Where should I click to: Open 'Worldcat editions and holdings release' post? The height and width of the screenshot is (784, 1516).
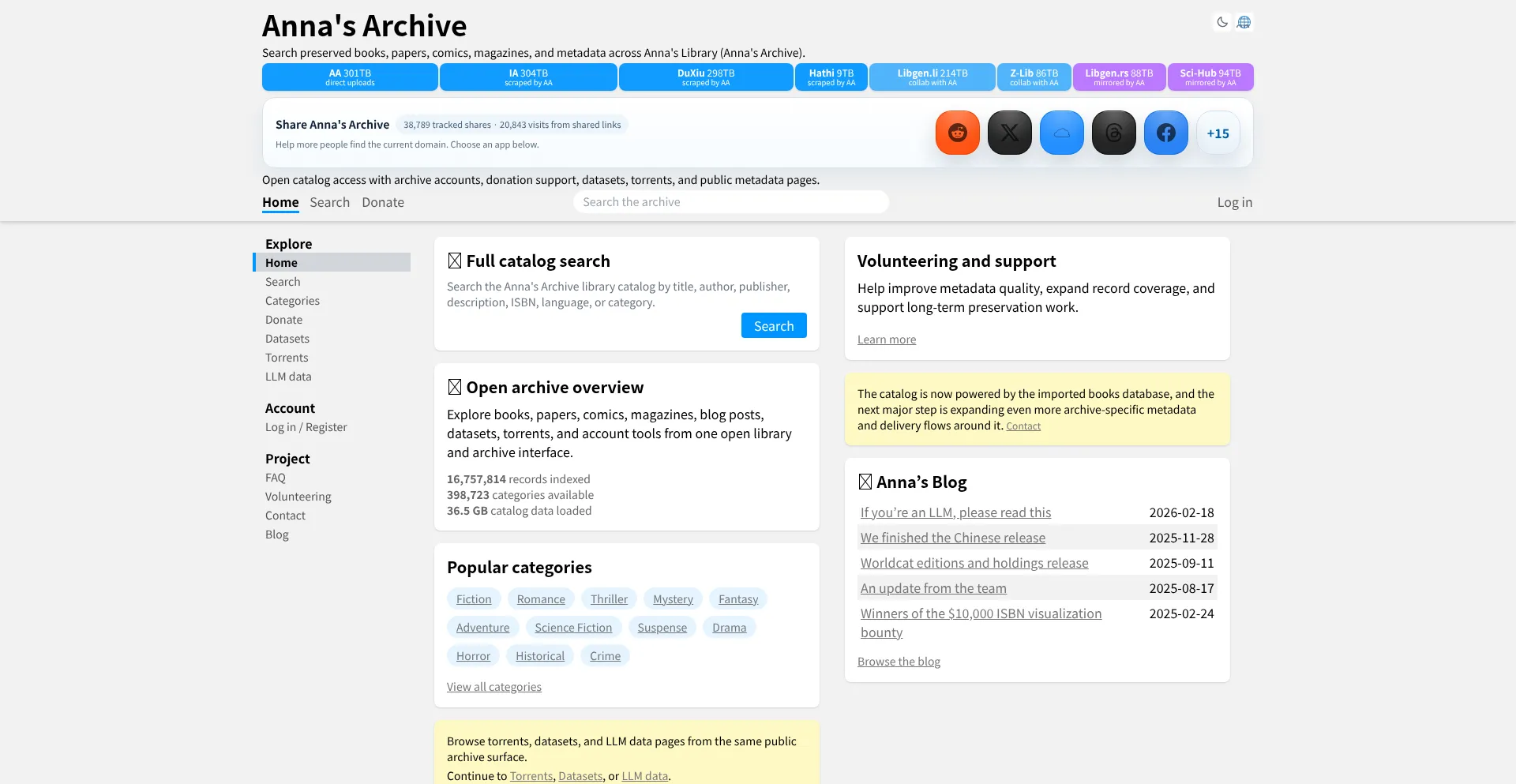(x=974, y=563)
